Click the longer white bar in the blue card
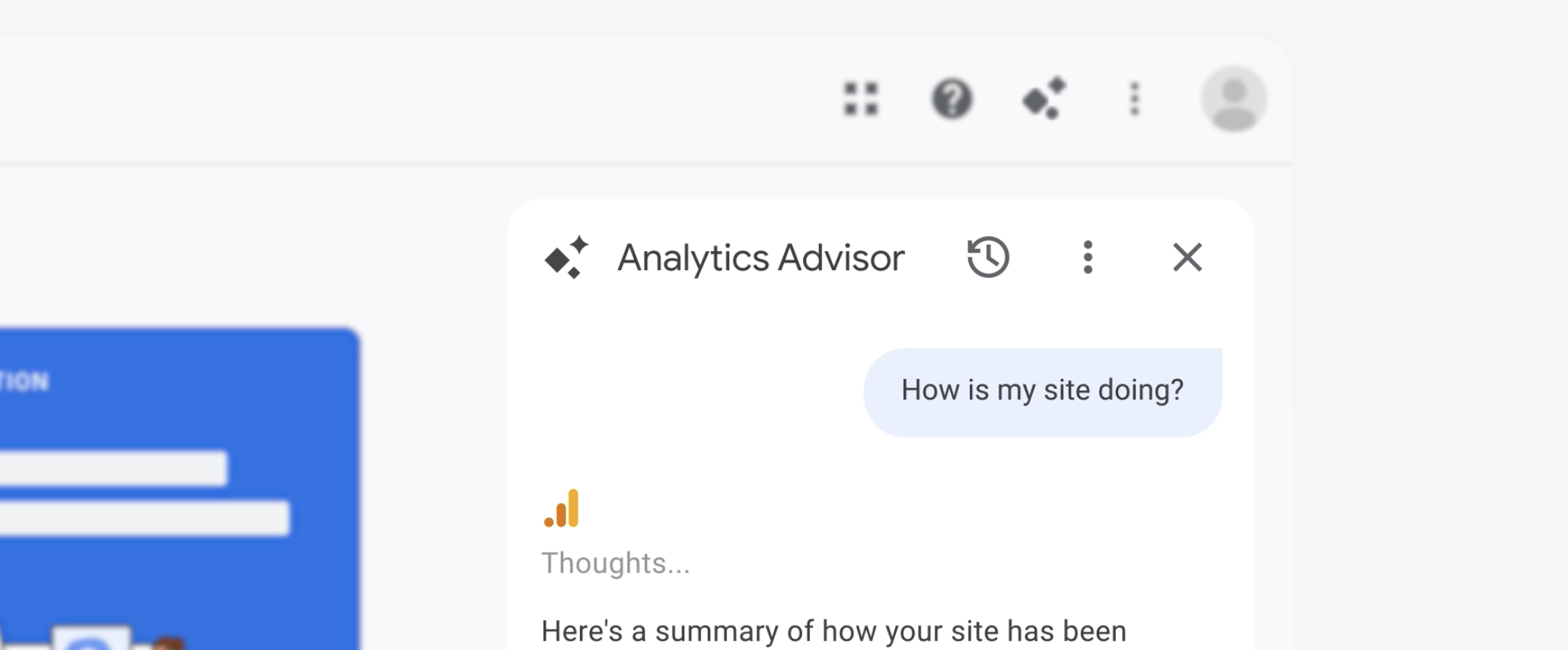Image resolution: width=1568 pixels, height=650 pixels. click(x=145, y=518)
